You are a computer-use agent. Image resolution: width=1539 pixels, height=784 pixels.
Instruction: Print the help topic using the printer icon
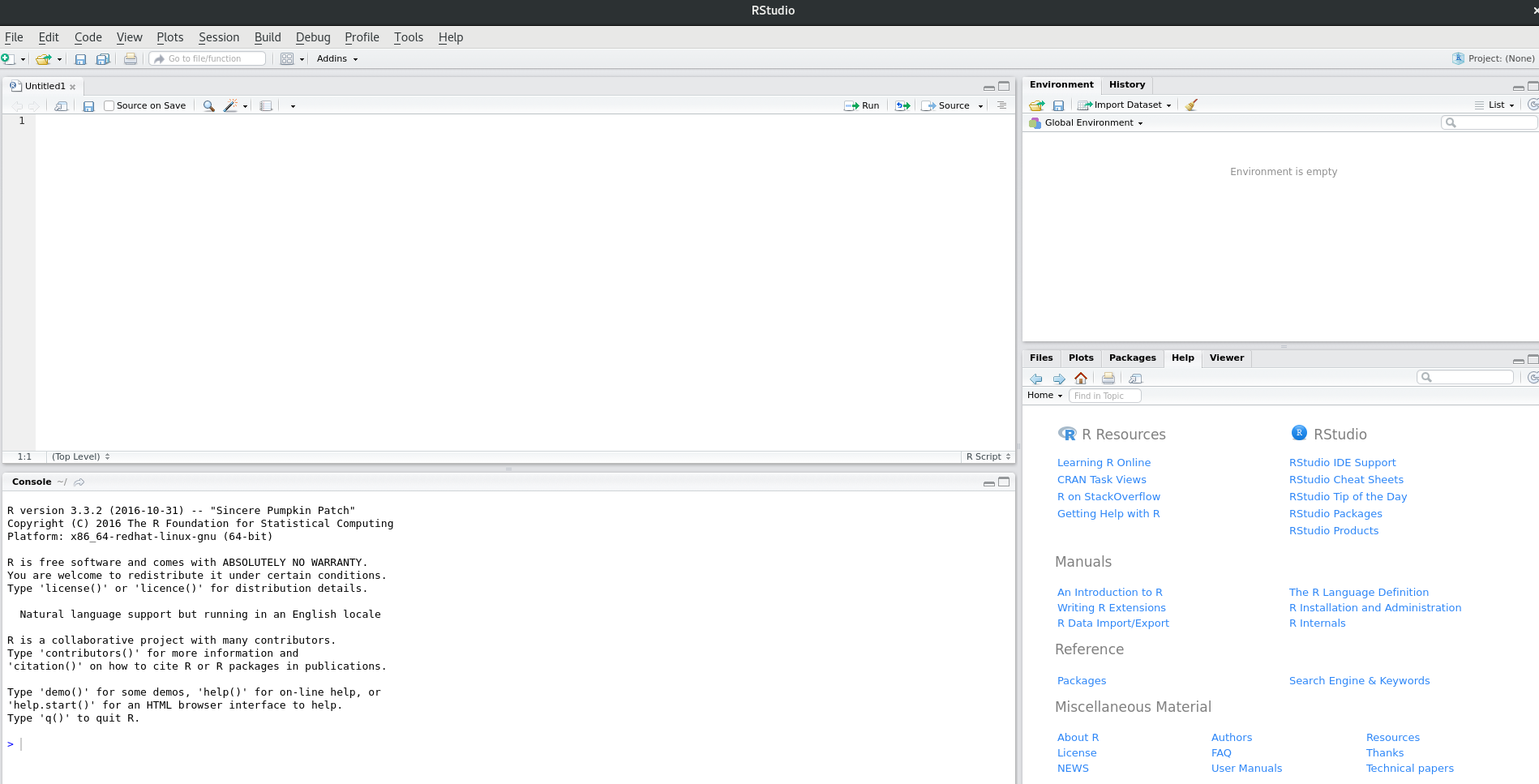click(1108, 379)
